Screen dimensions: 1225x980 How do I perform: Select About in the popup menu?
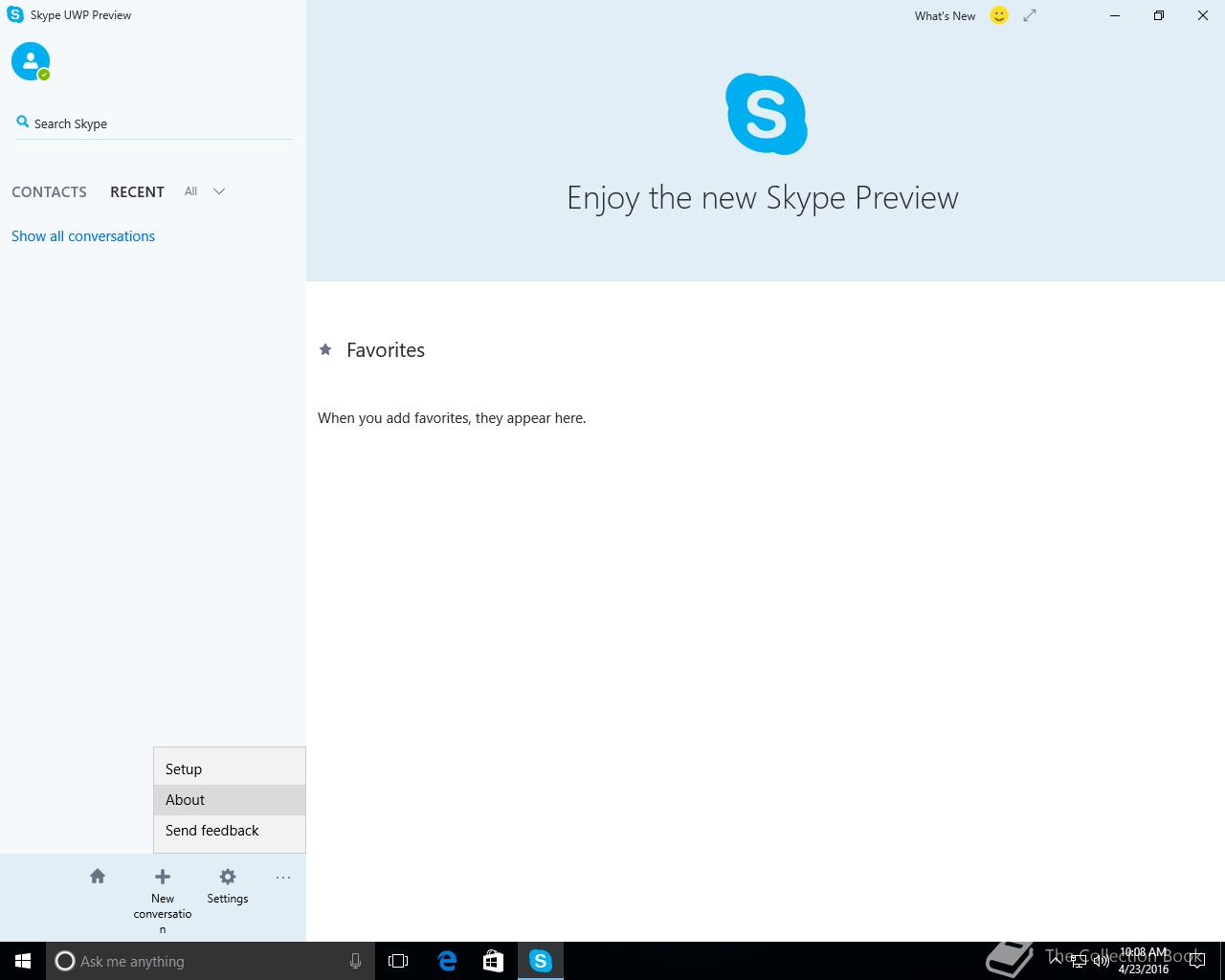click(230, 800)
